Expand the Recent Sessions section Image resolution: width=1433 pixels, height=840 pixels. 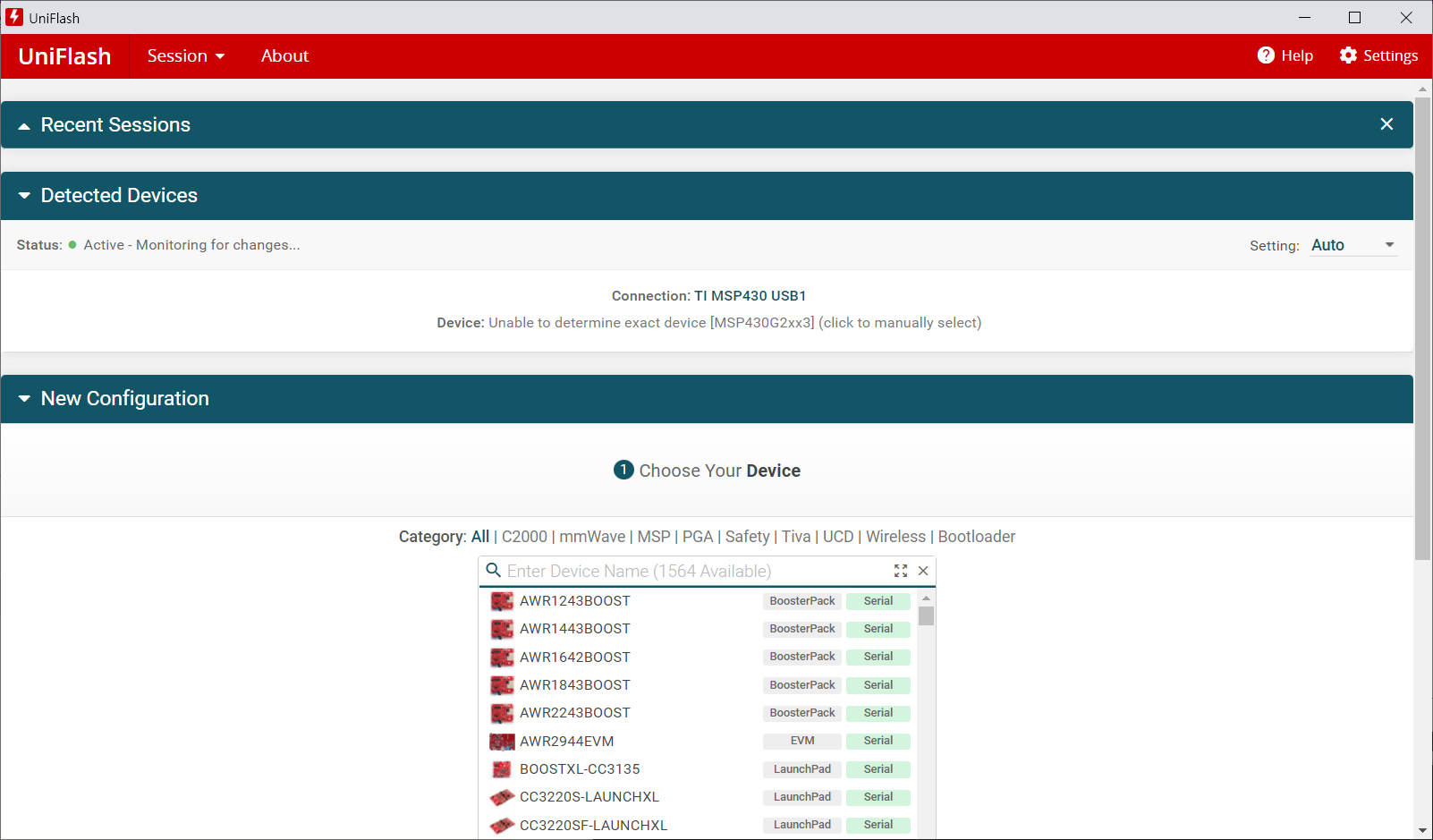pyautogui.click(x=24, y=125)
